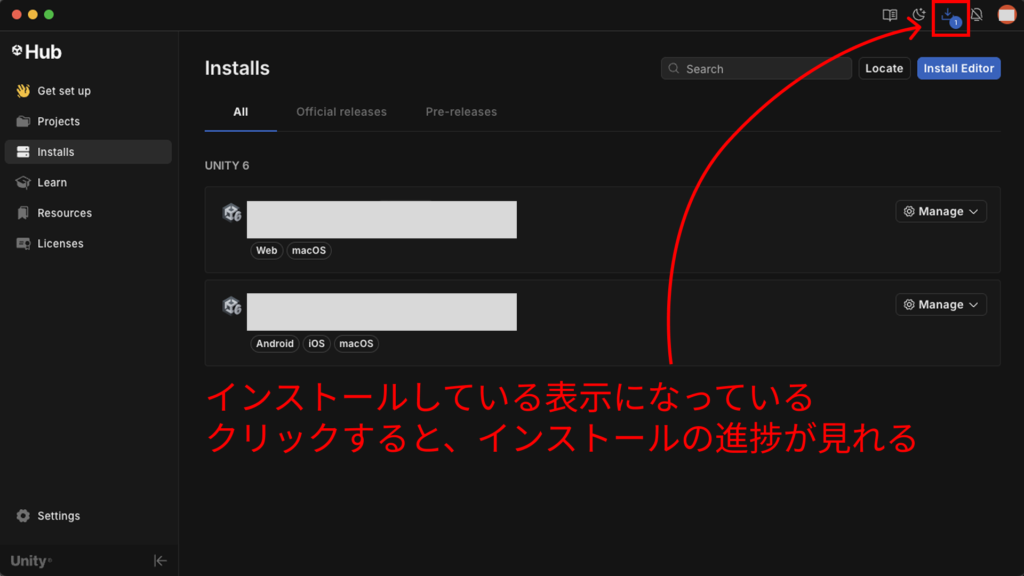Open the downloads progress icon
The height and width of the screenshot is (576, 1024).
(948, 15)
